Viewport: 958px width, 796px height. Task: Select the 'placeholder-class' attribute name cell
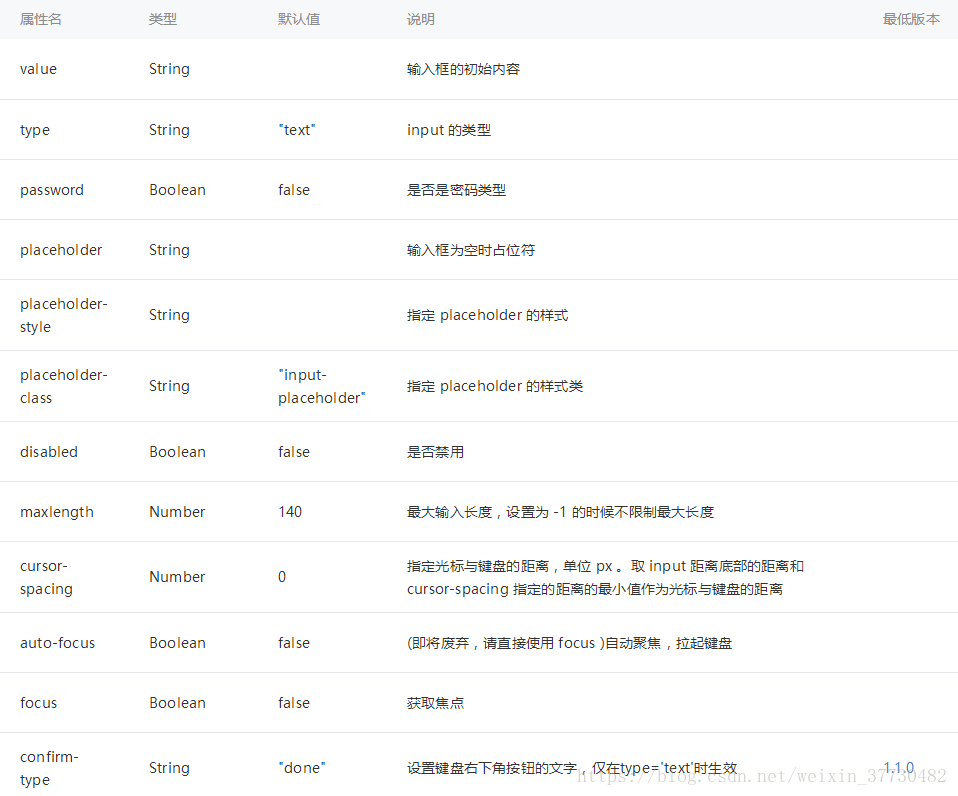click(64, 386)
